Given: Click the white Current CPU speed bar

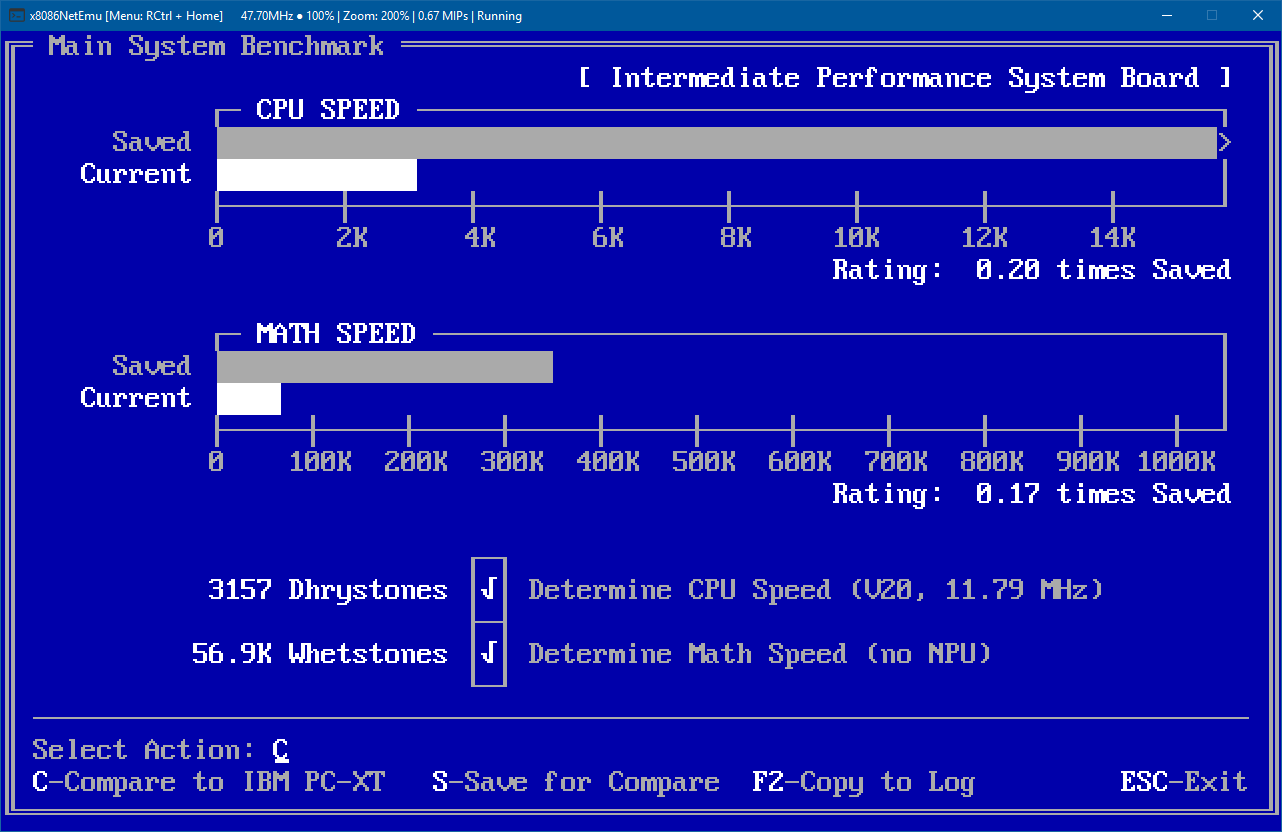Looking at the screenshot, I should pos(316,175).
